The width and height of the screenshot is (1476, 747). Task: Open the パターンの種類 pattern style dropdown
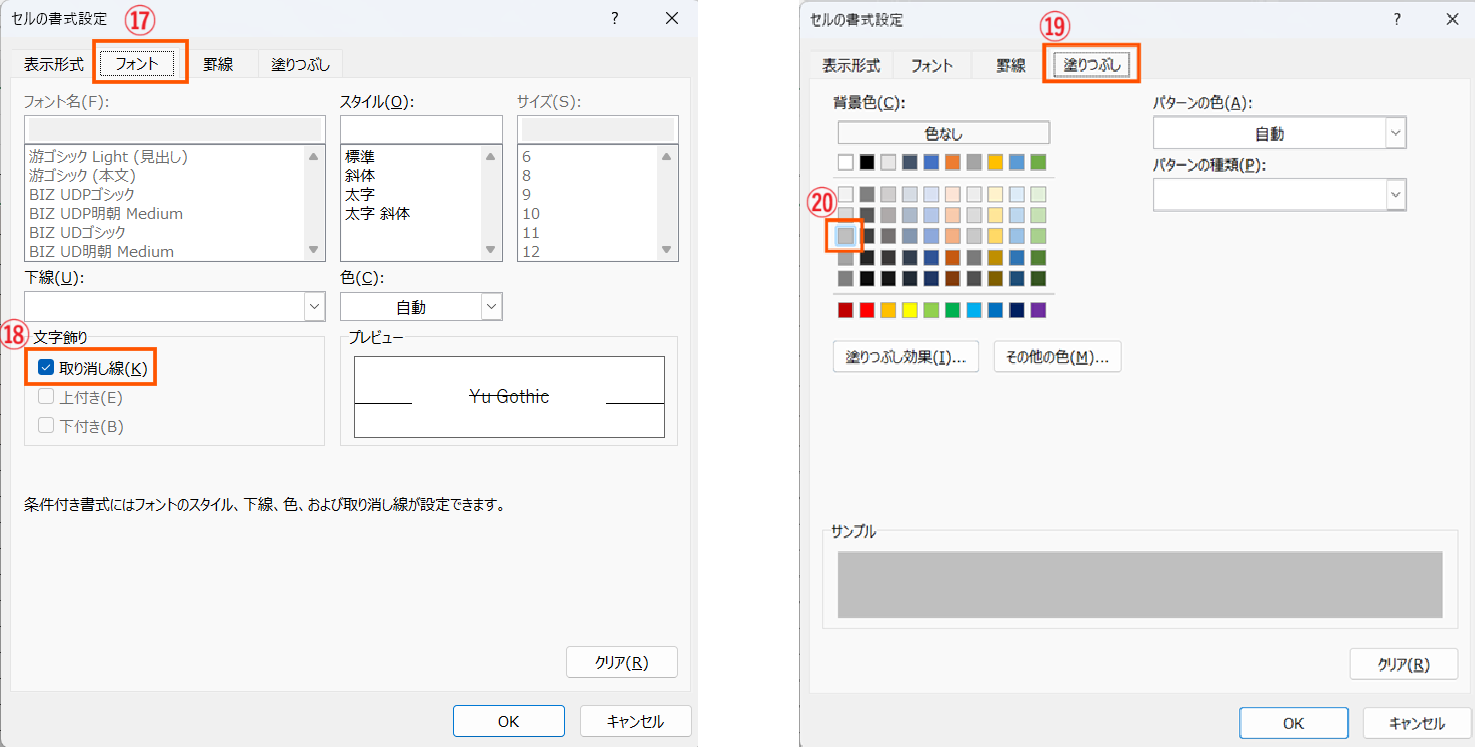click(1395, 195)
